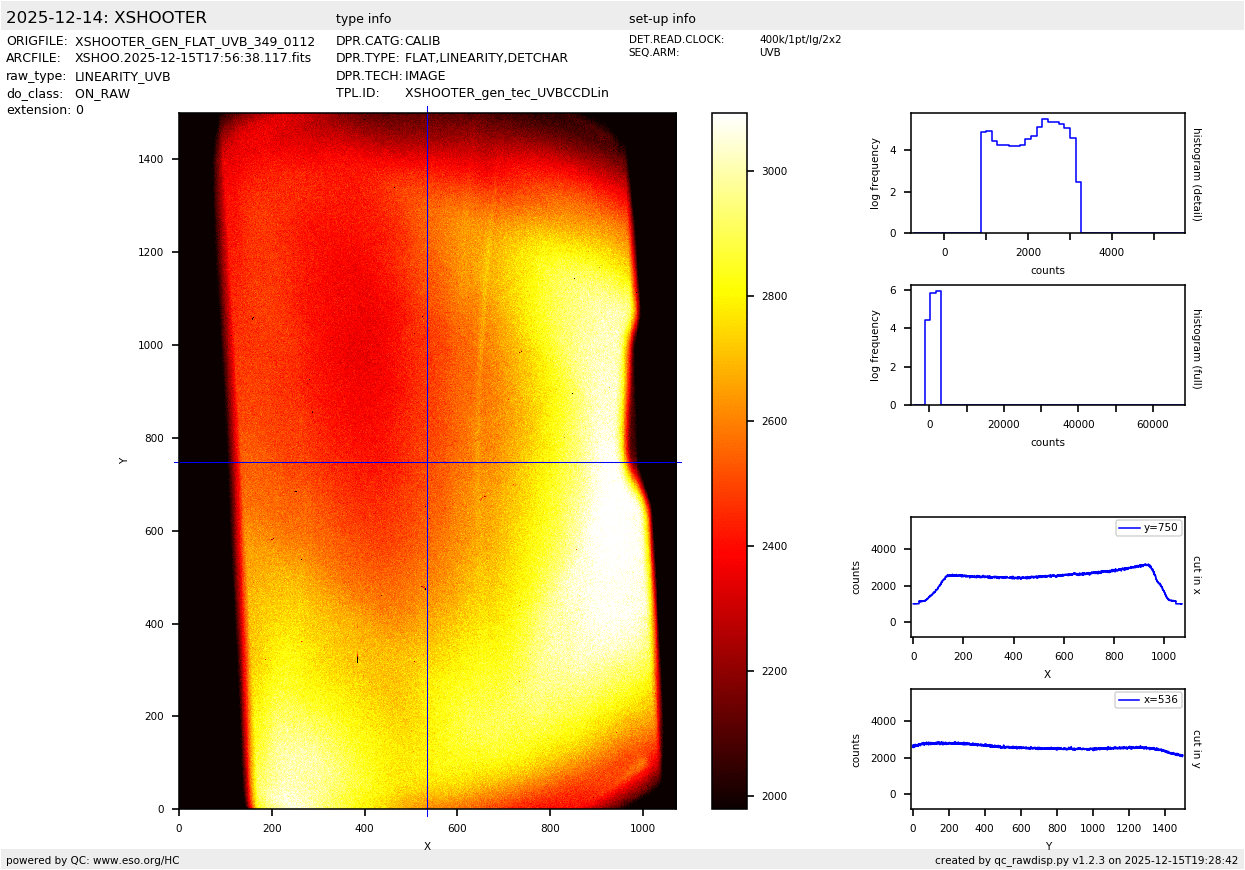Click the x=536 legend entry
This screenshot has width=1245, height=870.
(1148, 700)
